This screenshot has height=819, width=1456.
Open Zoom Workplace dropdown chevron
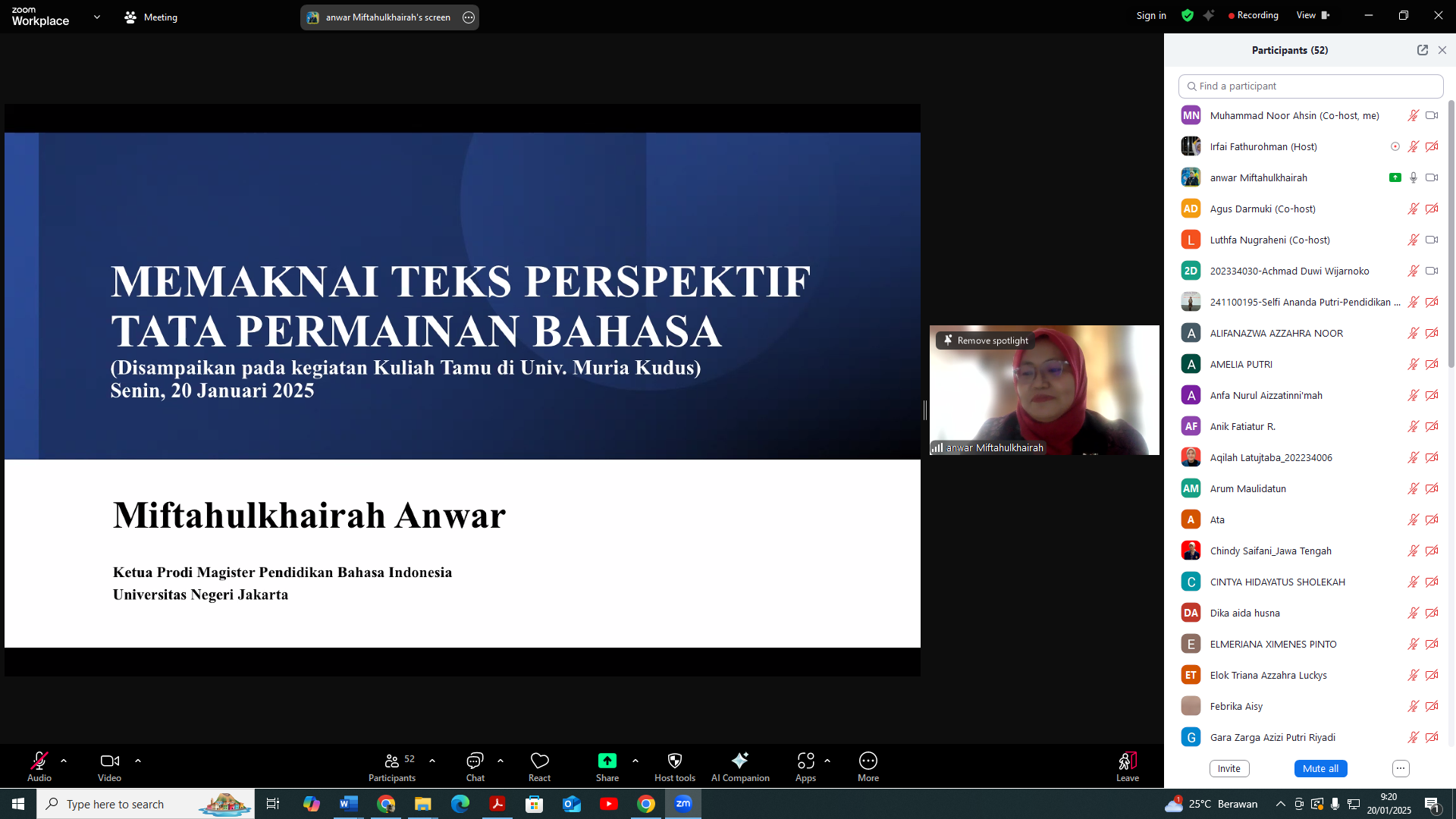[97, 17]
